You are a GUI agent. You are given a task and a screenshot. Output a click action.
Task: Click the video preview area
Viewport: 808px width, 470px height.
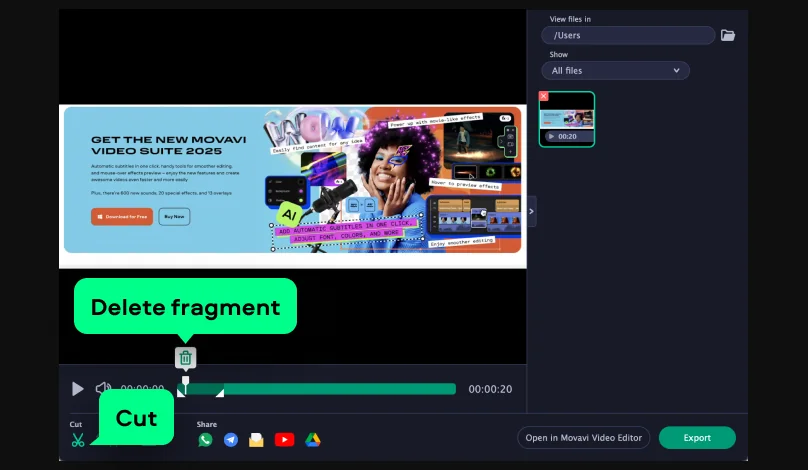[x=293, y=186]
